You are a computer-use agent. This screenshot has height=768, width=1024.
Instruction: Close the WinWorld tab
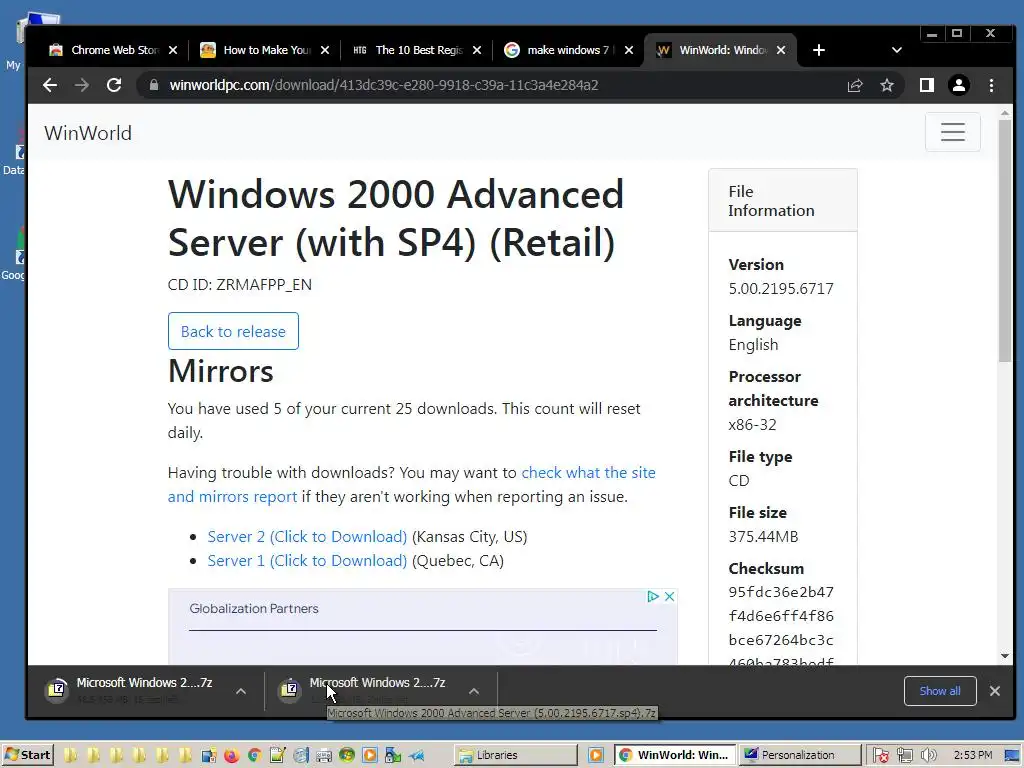click(x=781, y=50)
